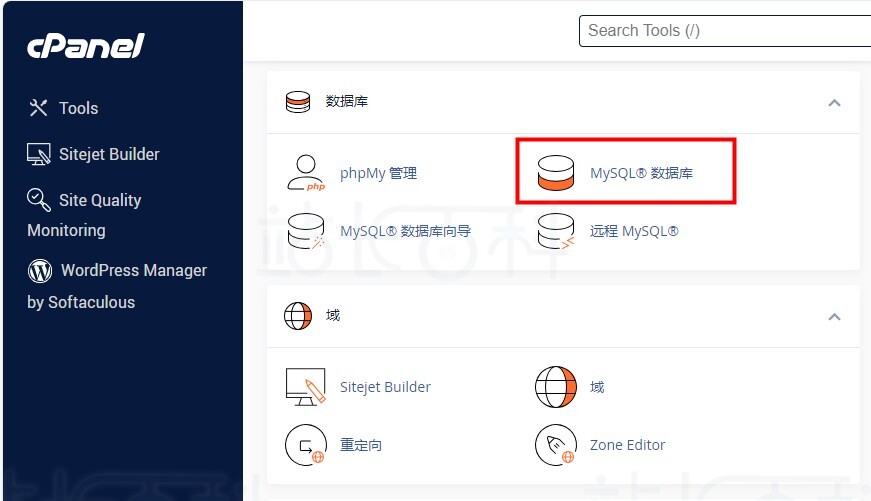Click the phpMy 管理 user icon

pyautogui.click(x=306, y=173)
